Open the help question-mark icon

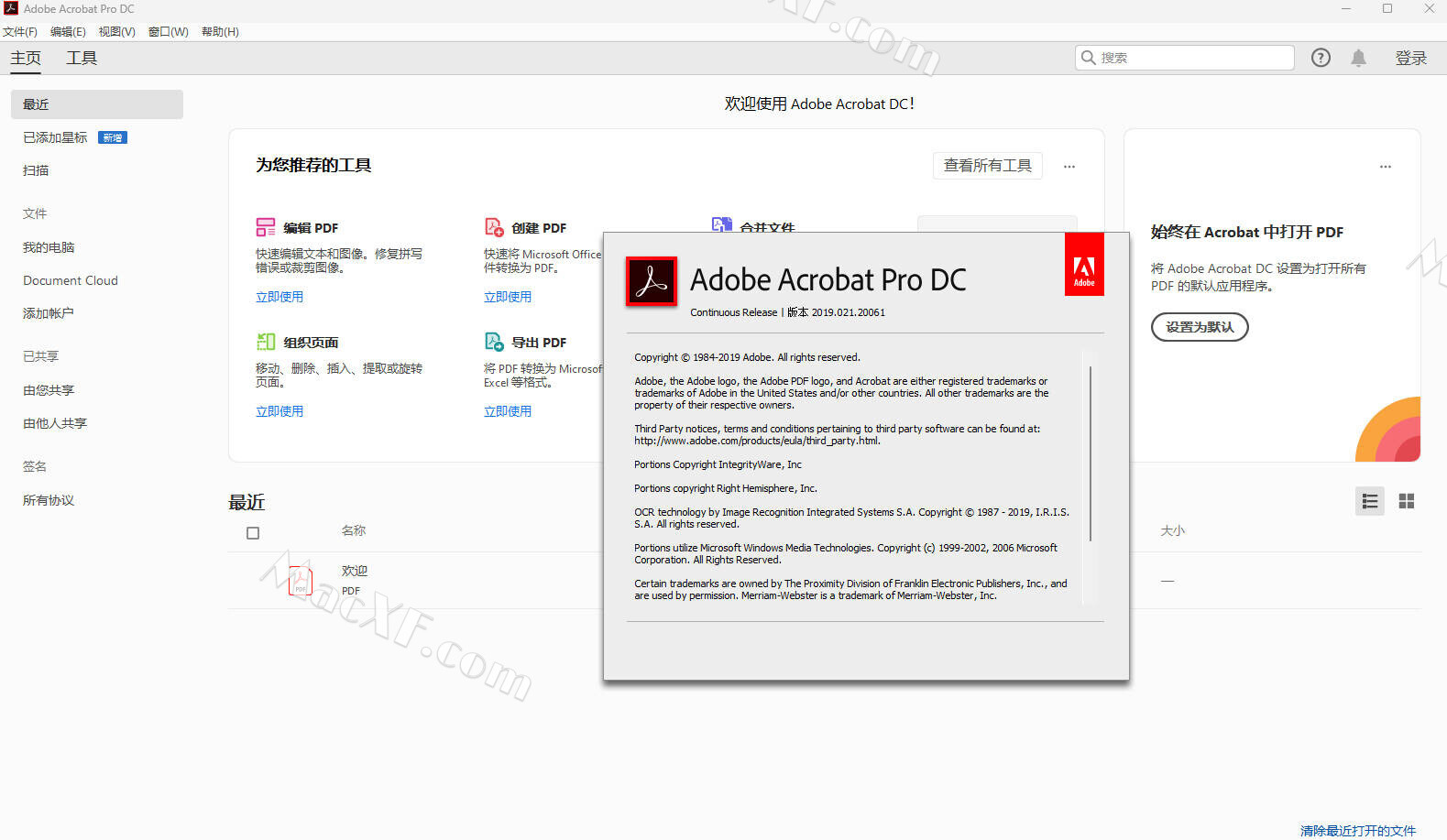click(1321, 58)
